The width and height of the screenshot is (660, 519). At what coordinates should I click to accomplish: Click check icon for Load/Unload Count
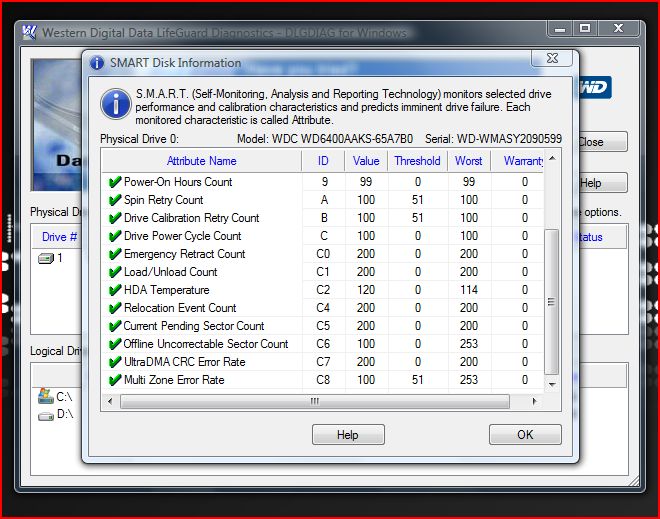(114, 272)
